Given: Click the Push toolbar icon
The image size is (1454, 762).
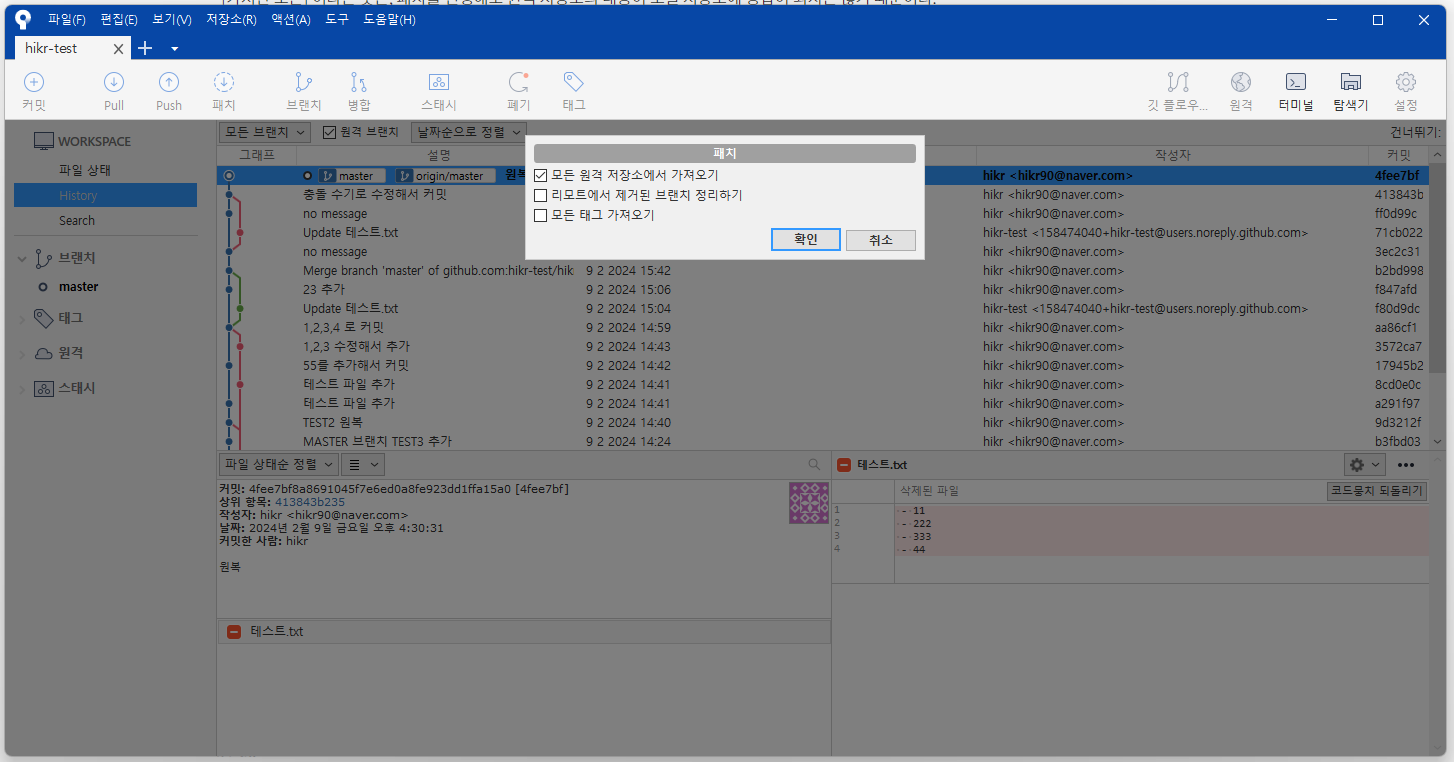Looking at the screenshot, I should [169, 91].
